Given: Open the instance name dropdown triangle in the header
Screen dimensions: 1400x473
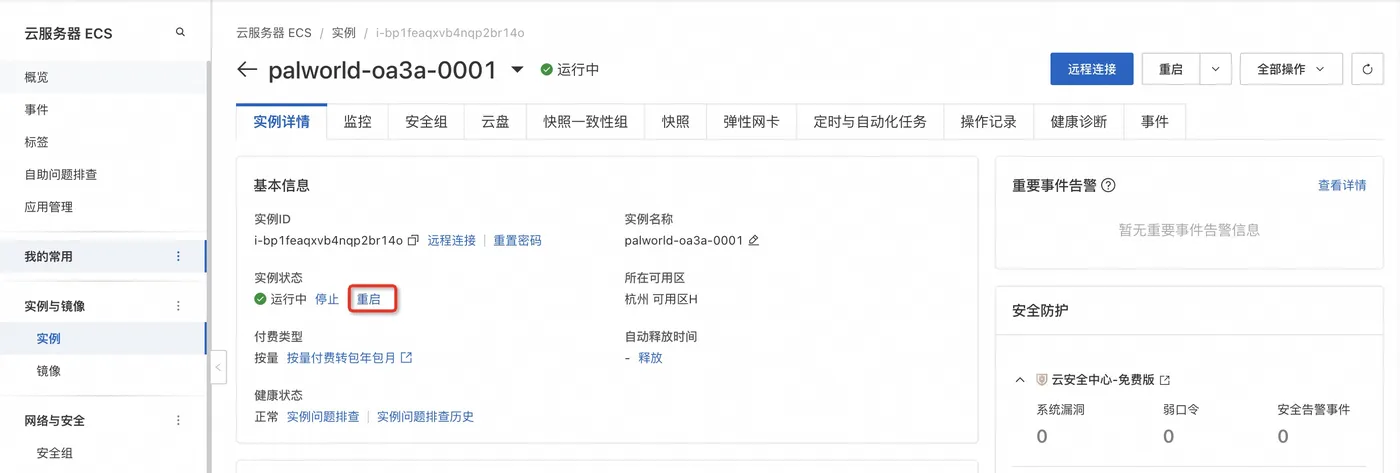Looking at the screenshot, I should click(517, 70).
